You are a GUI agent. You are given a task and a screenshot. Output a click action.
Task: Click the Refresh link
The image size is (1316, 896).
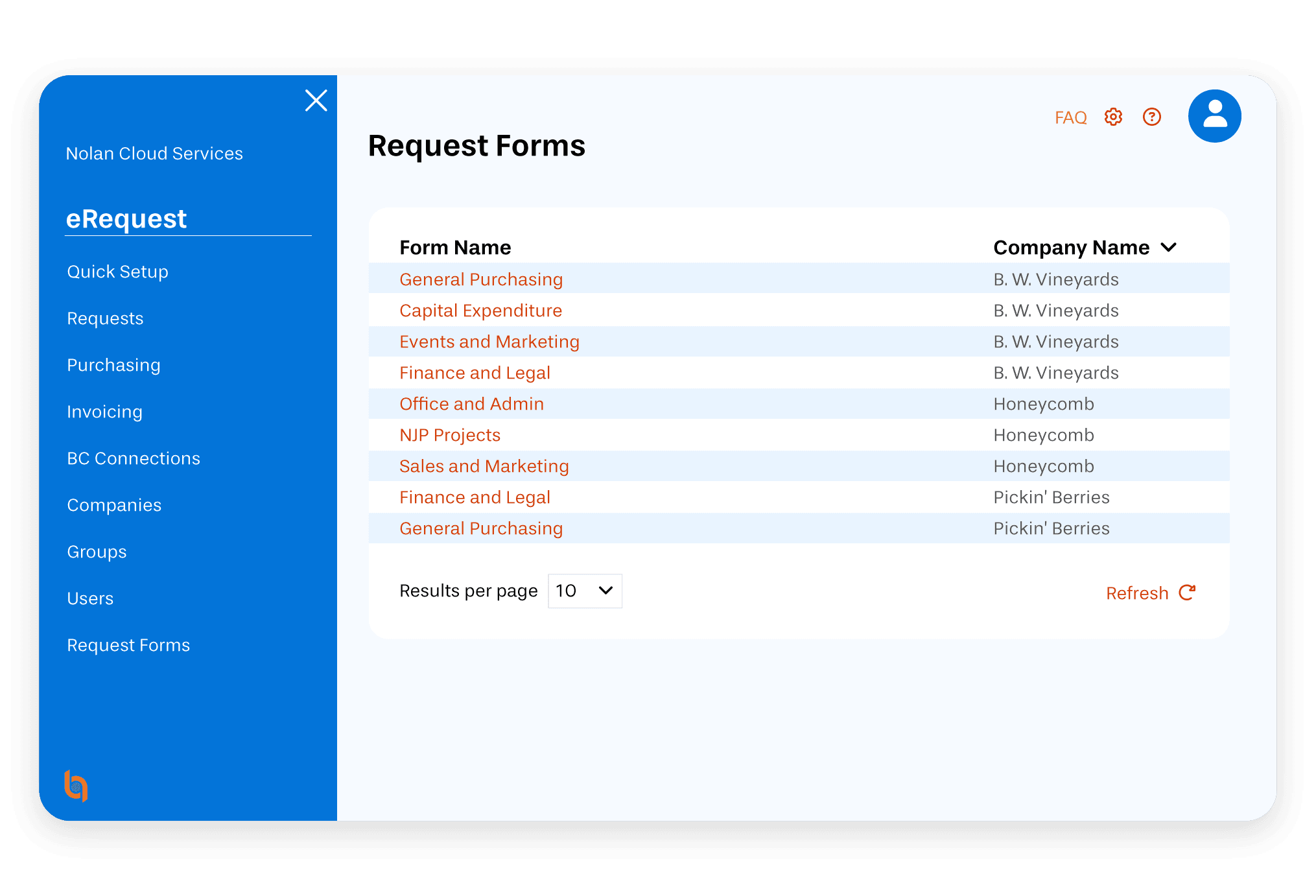(1137, 593)
